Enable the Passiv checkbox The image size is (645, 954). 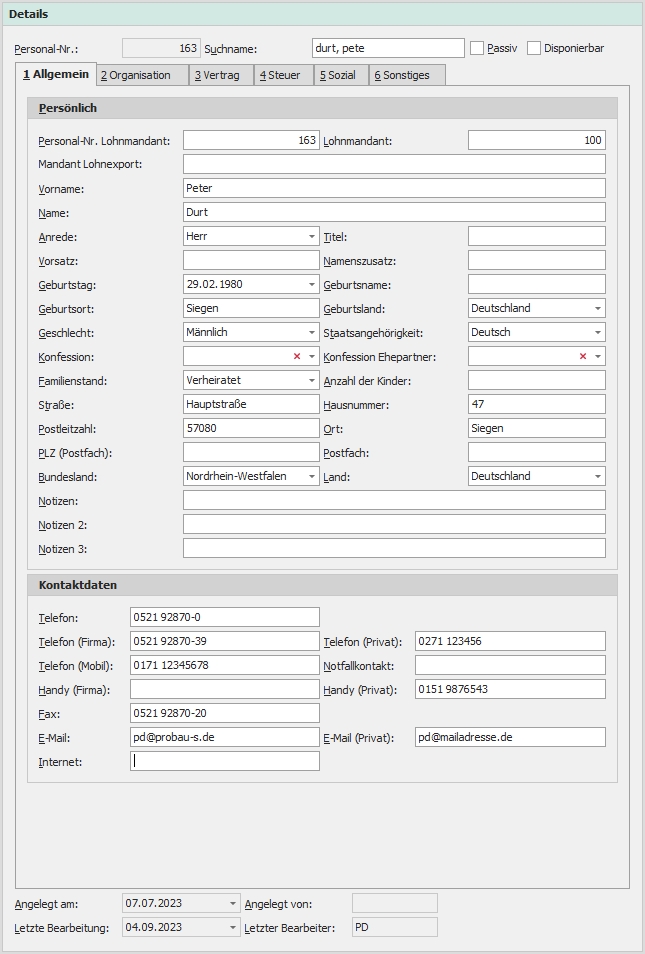477,48
